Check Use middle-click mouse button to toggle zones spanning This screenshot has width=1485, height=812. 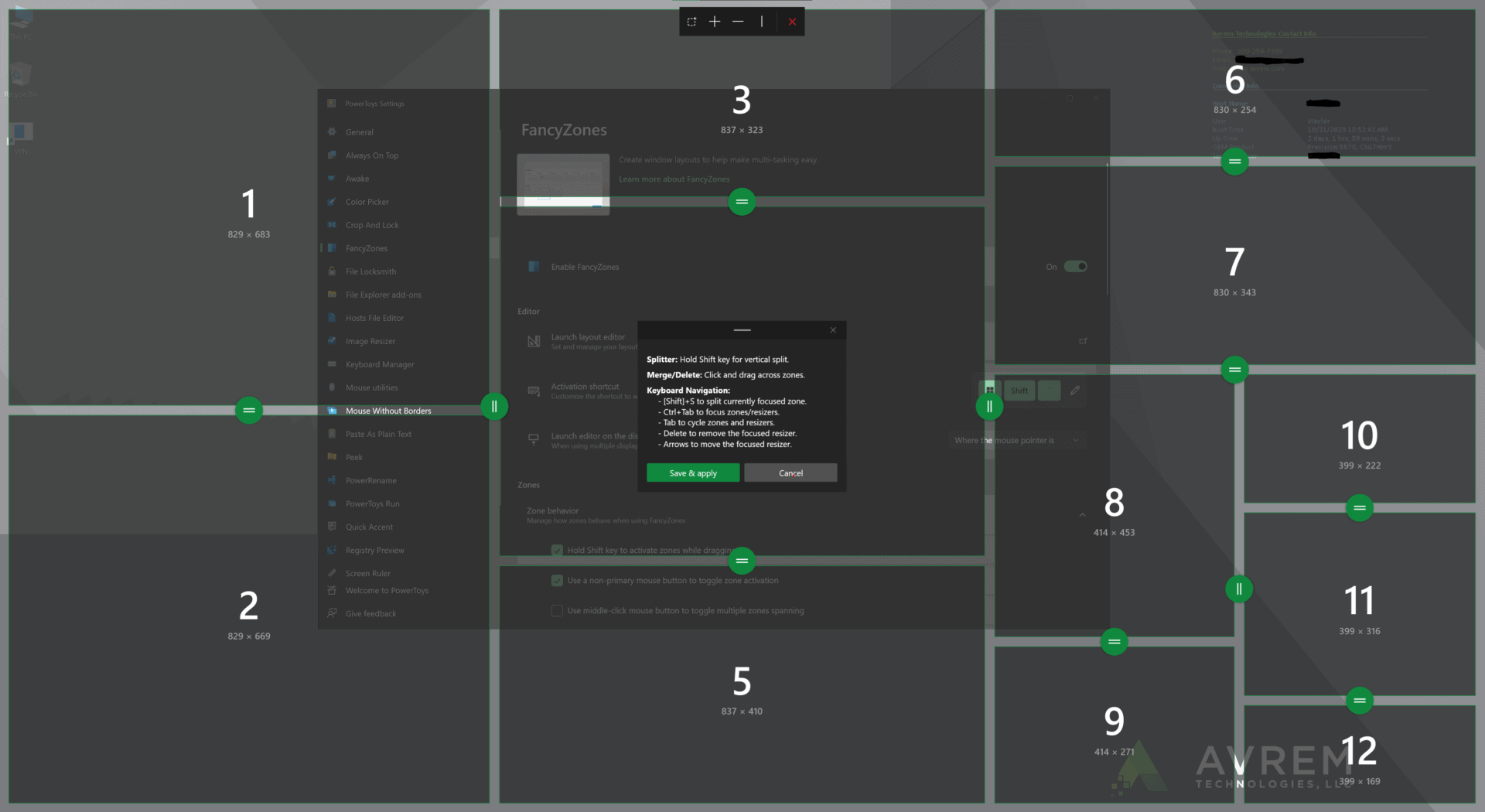(x=557, y=610)
